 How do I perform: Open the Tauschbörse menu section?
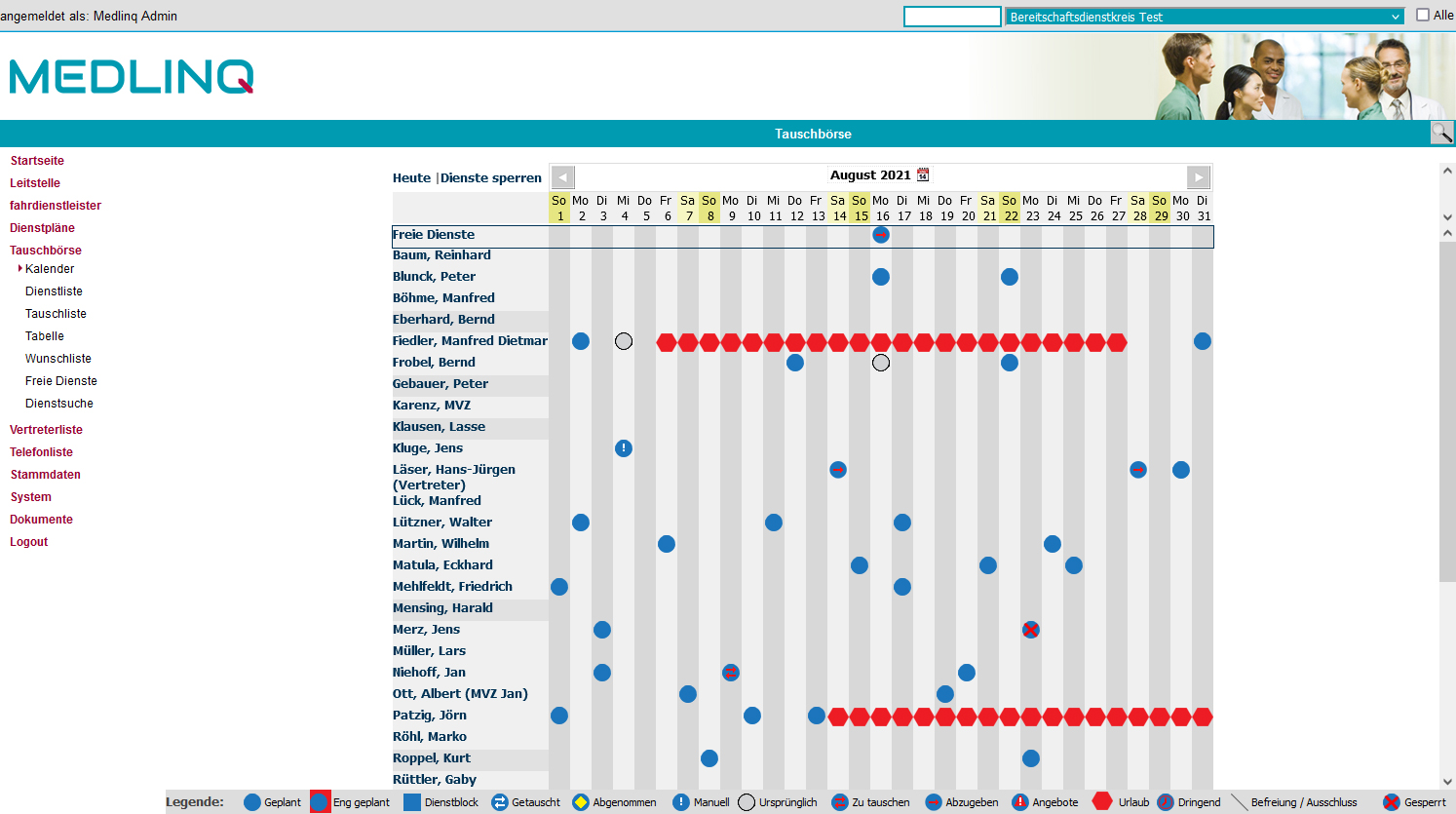46,251
